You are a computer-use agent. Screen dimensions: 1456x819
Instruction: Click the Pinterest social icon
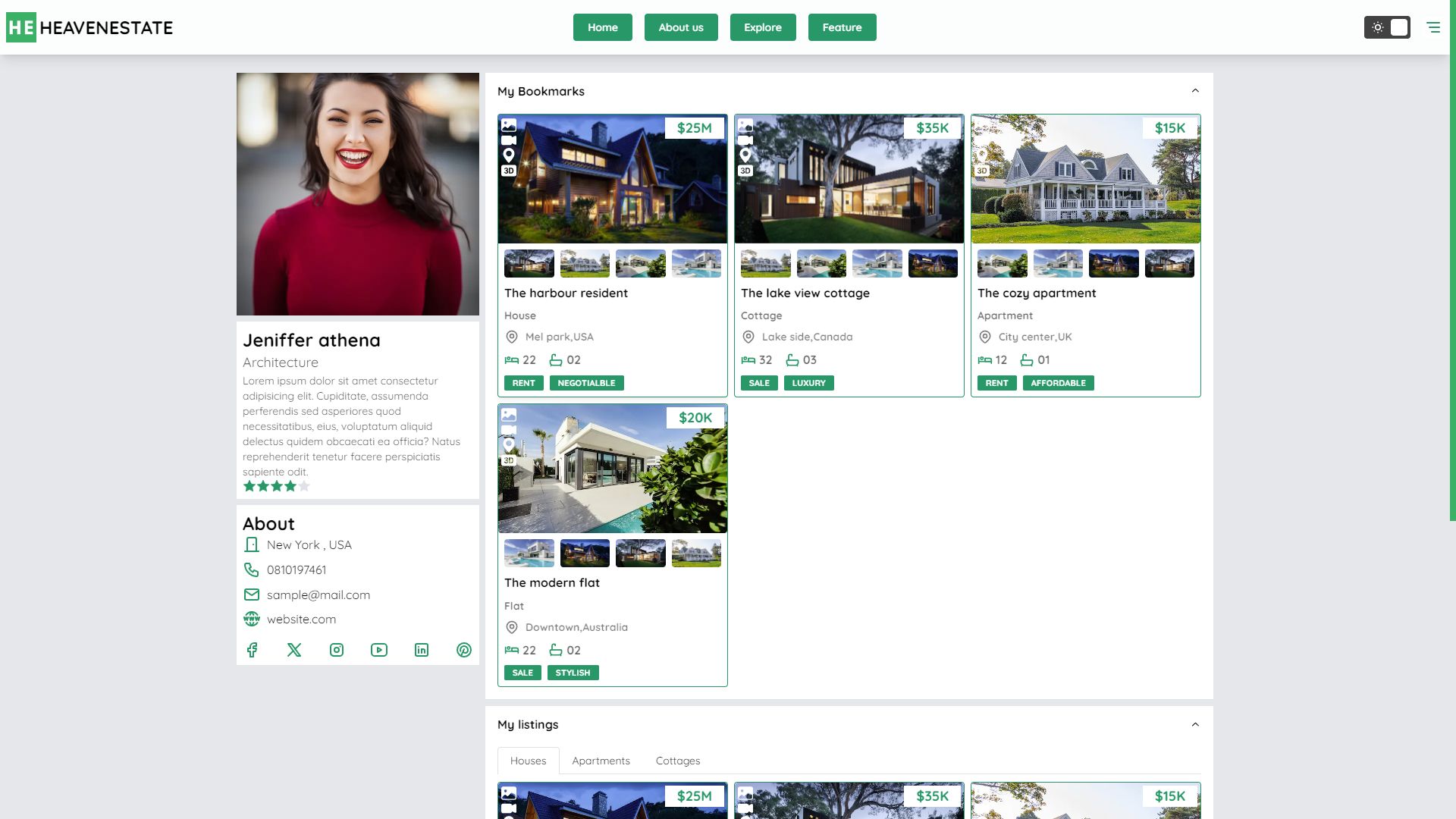[464, 650]
